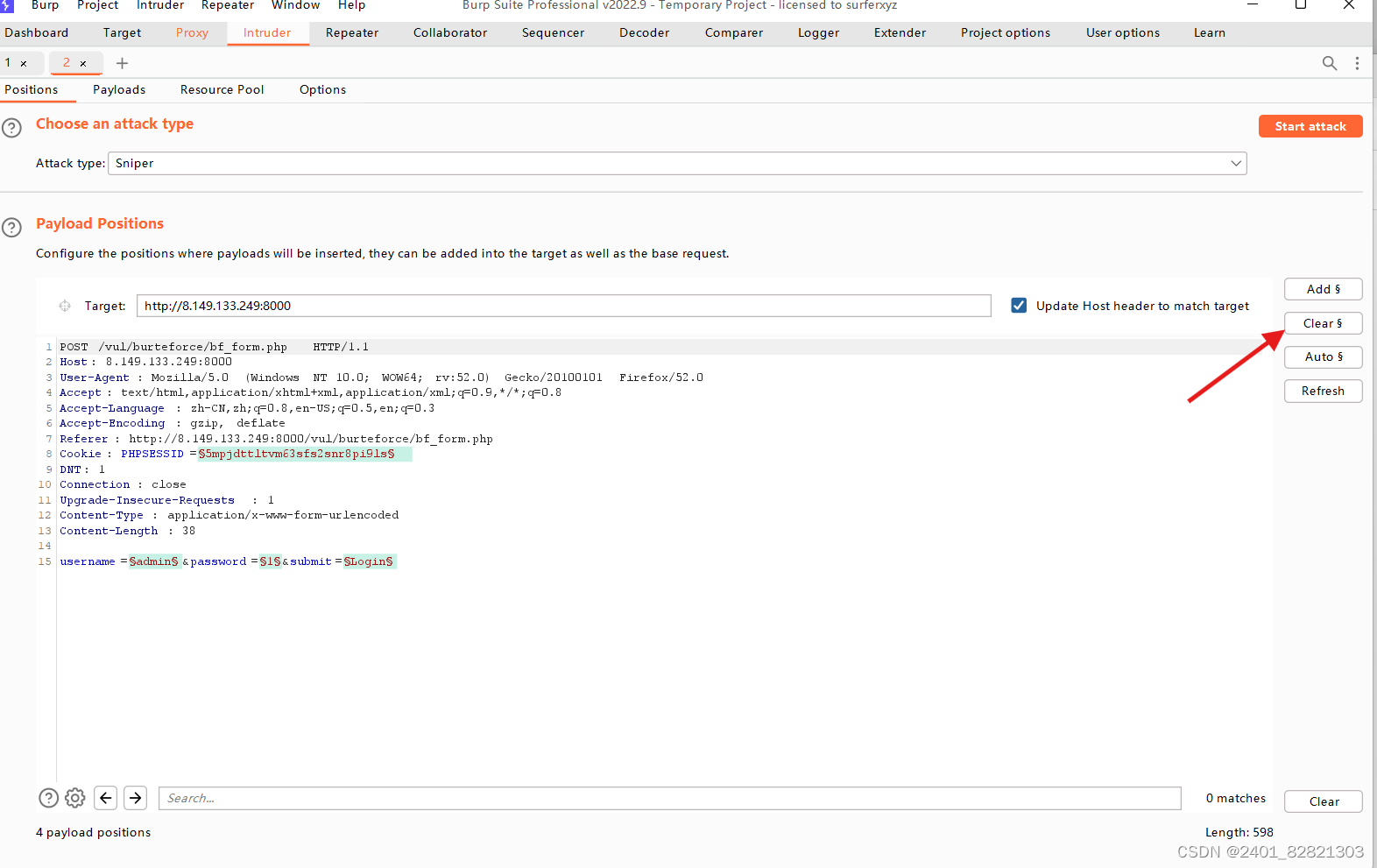Open the help icon beside Payload Positions
Screen dimensions: 1377x868
click(x=11, y=228)
